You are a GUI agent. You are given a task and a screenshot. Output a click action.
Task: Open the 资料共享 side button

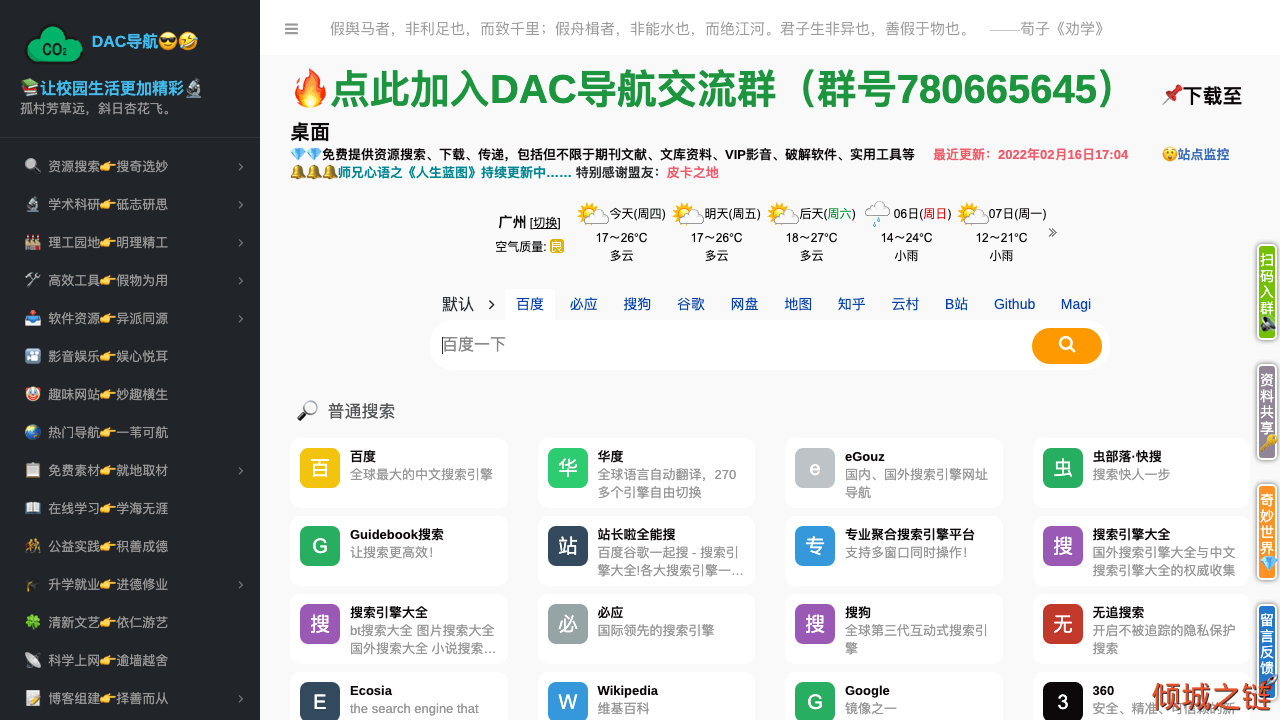pos(1267,412)
